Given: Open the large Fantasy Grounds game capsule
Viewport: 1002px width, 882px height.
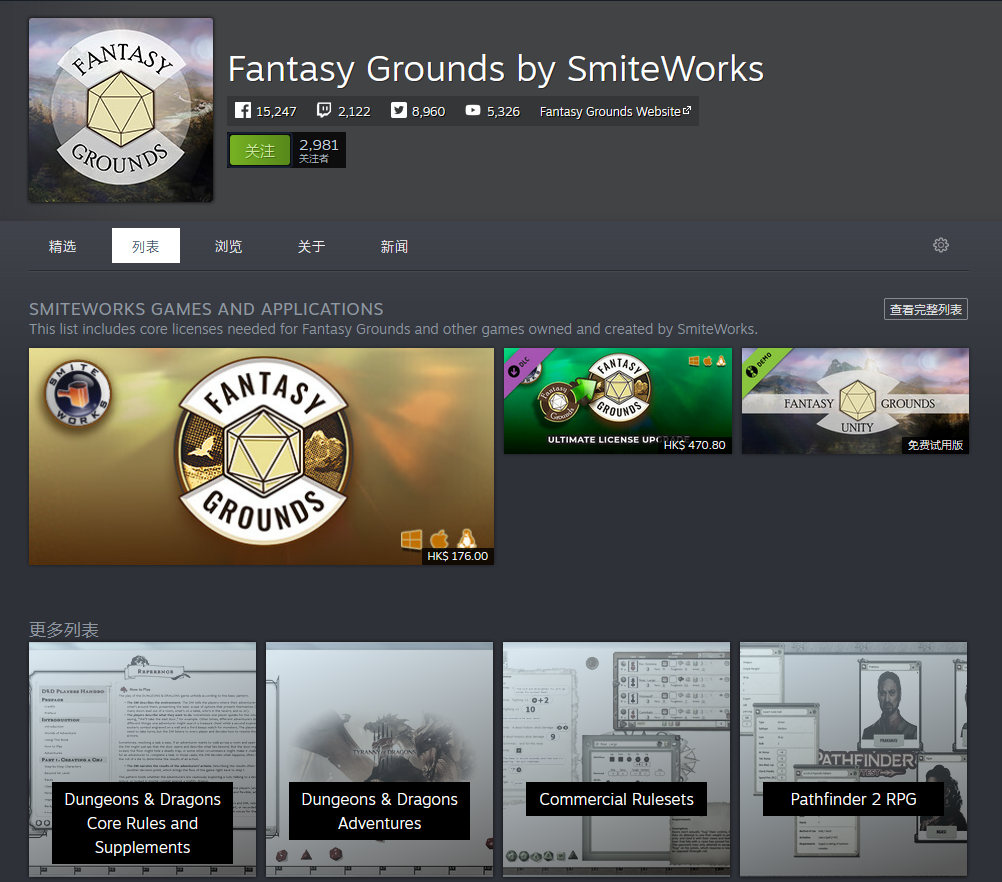Looking at the screenshot, I should coord(261,456).
